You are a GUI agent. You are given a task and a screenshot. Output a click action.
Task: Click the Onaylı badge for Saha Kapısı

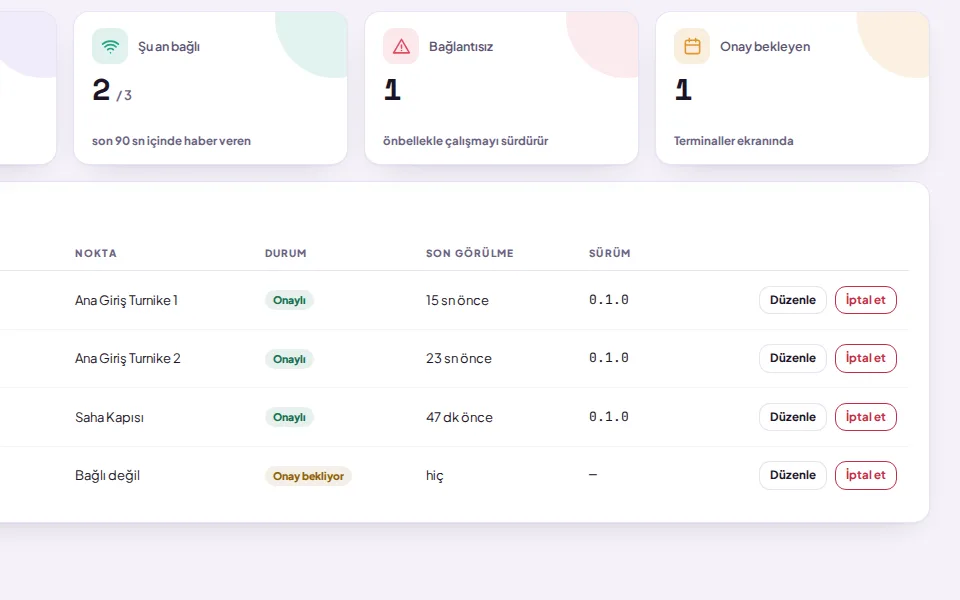(x=289, y=417)
